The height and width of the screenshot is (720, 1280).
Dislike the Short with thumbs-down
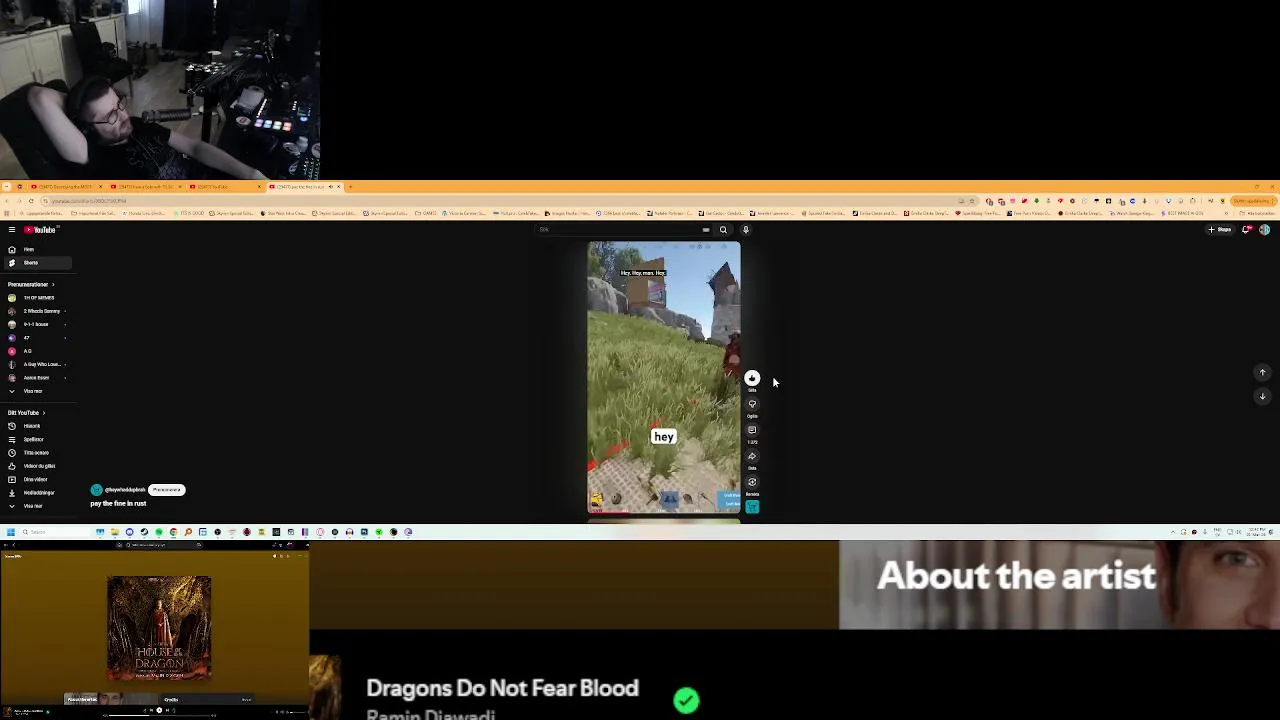(x=752, y=404)
